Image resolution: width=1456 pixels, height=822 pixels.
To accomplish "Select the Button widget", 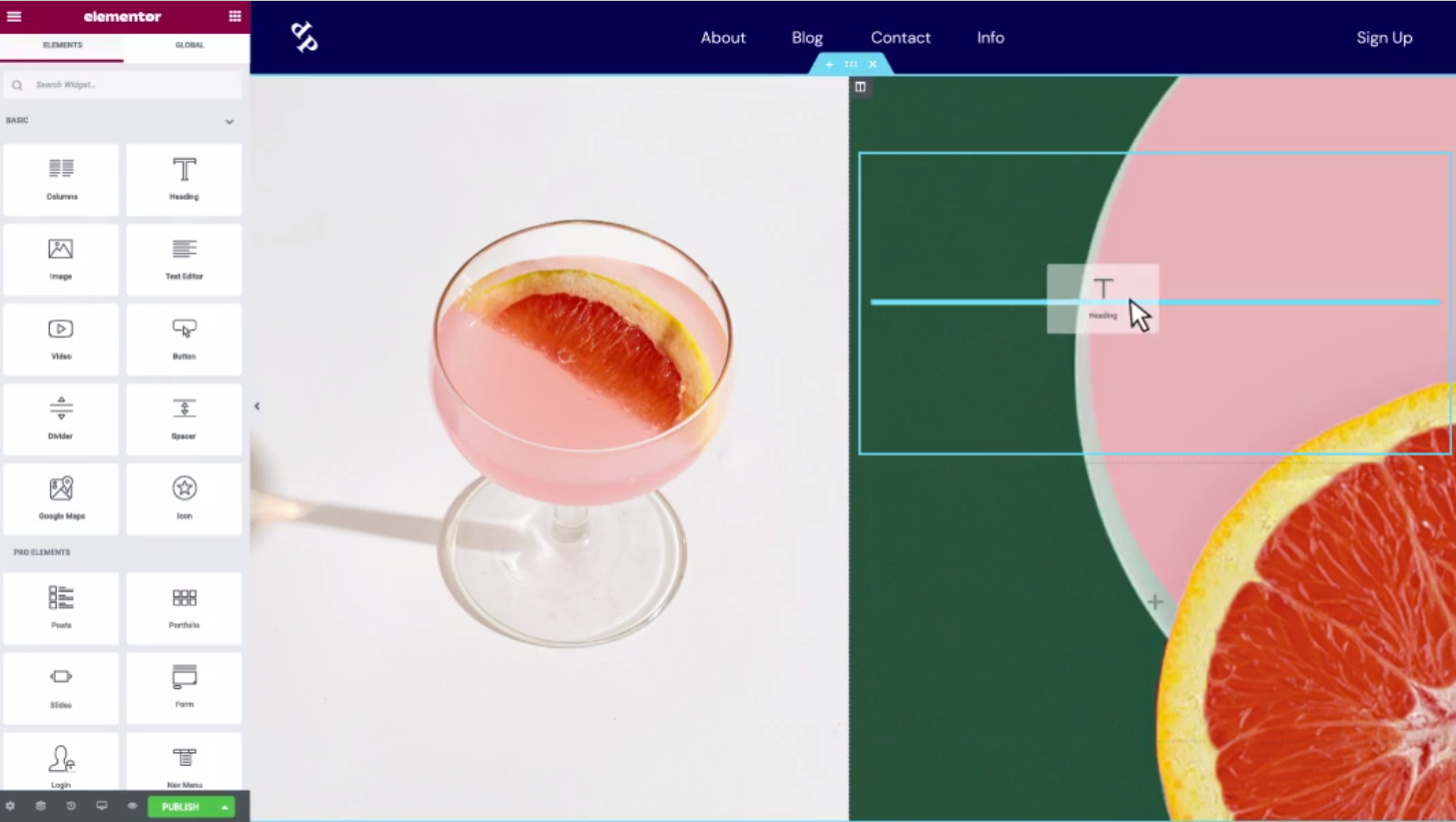I will (x=184, y=340).
